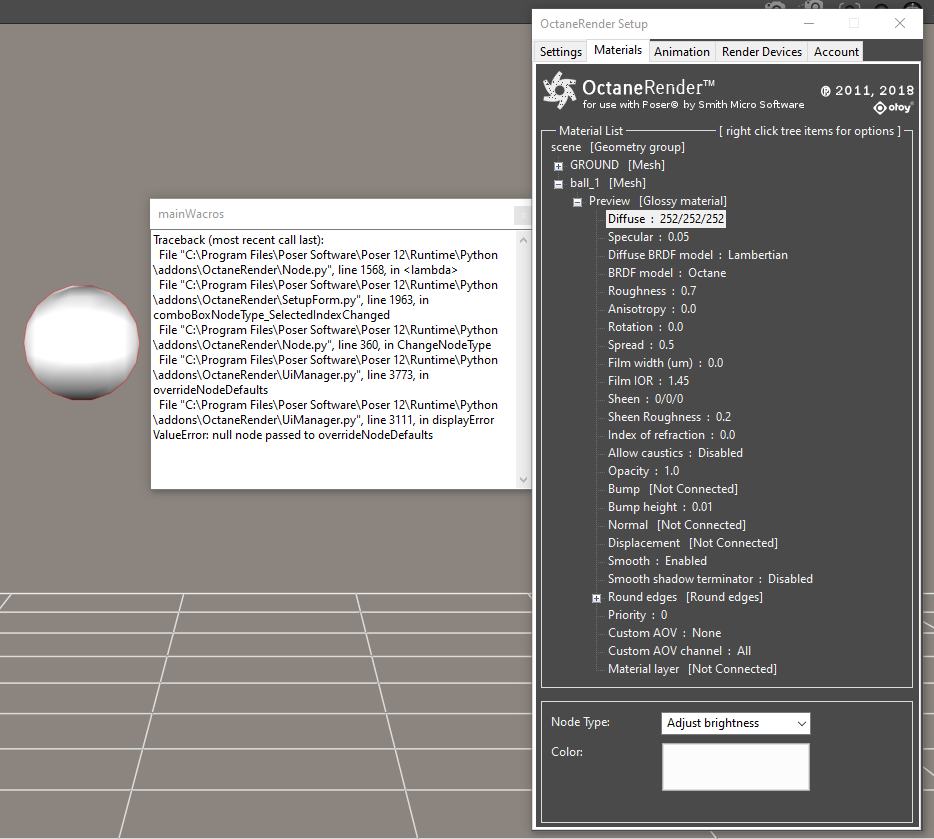Open the Render Devices tab
Screen dimensions: 934x839
761,52
